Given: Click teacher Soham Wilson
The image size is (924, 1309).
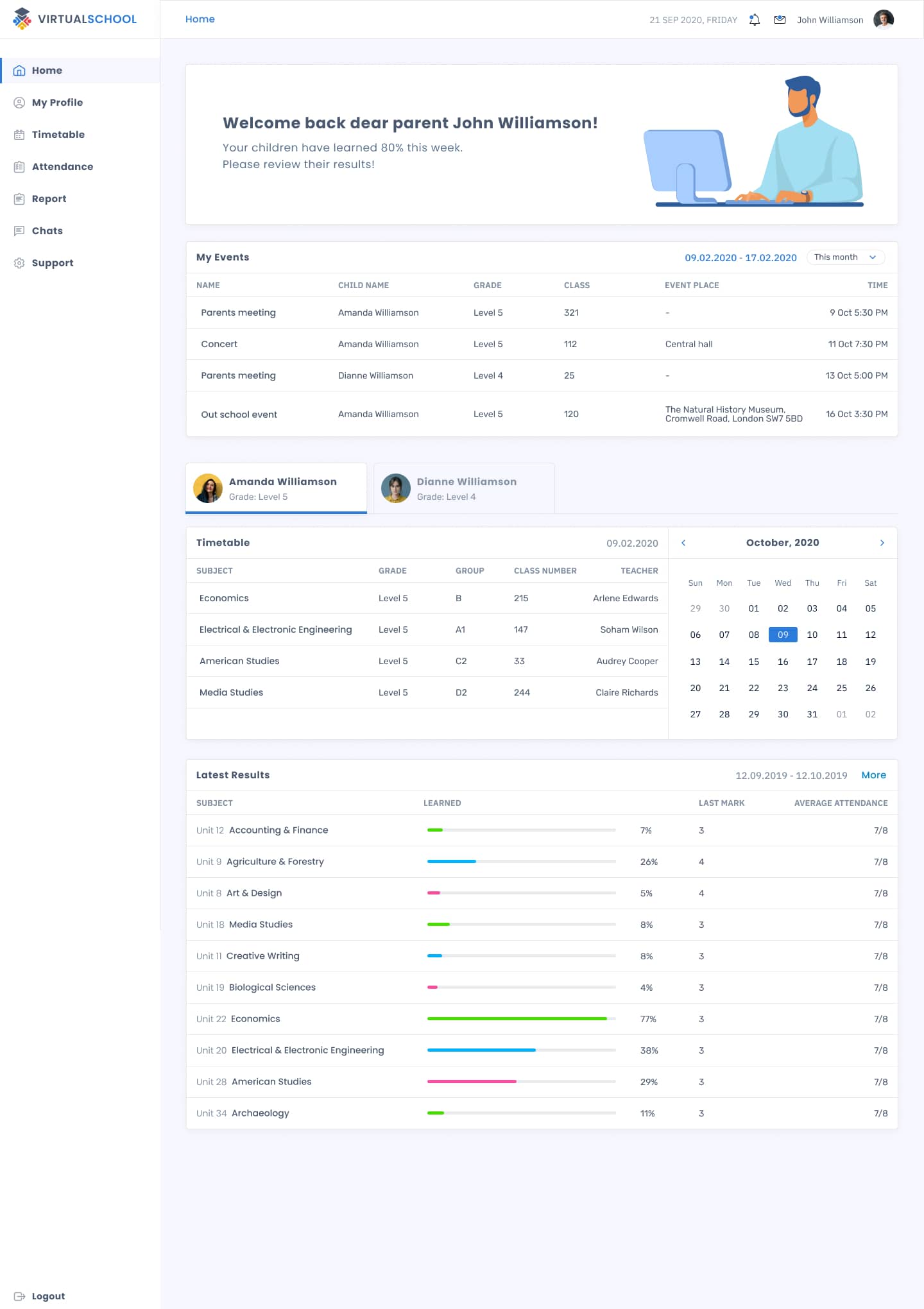Looking at the screenshot, I should [629, 629].
